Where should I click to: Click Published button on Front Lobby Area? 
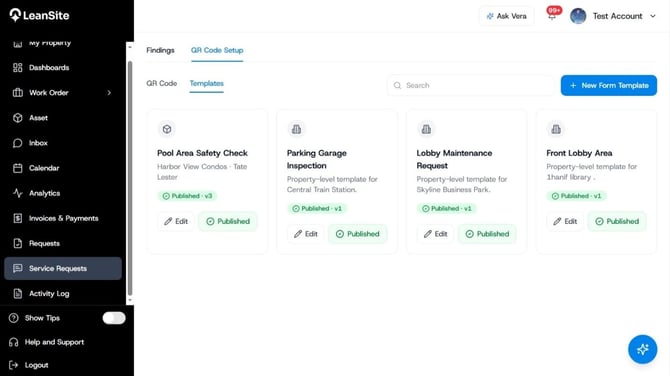pos(617,221)
